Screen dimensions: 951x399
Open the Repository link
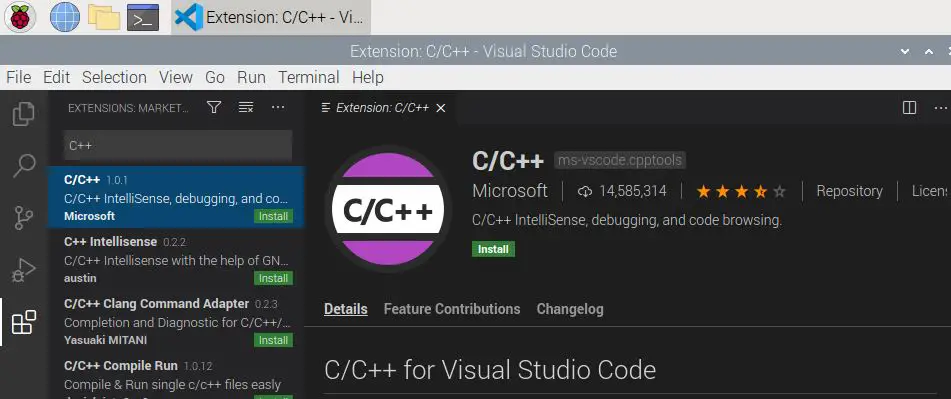(849, 191)
